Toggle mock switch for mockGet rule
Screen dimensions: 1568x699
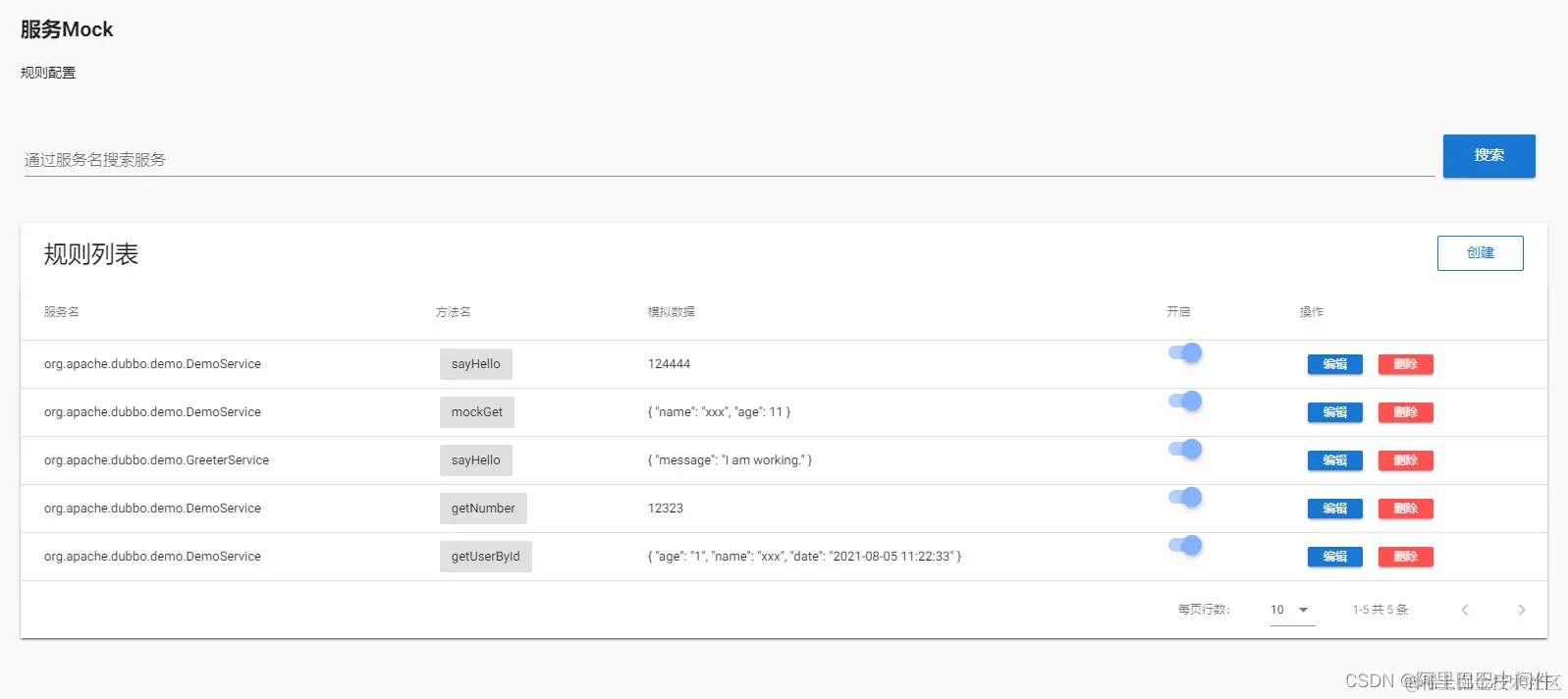tap(1185, 401)
